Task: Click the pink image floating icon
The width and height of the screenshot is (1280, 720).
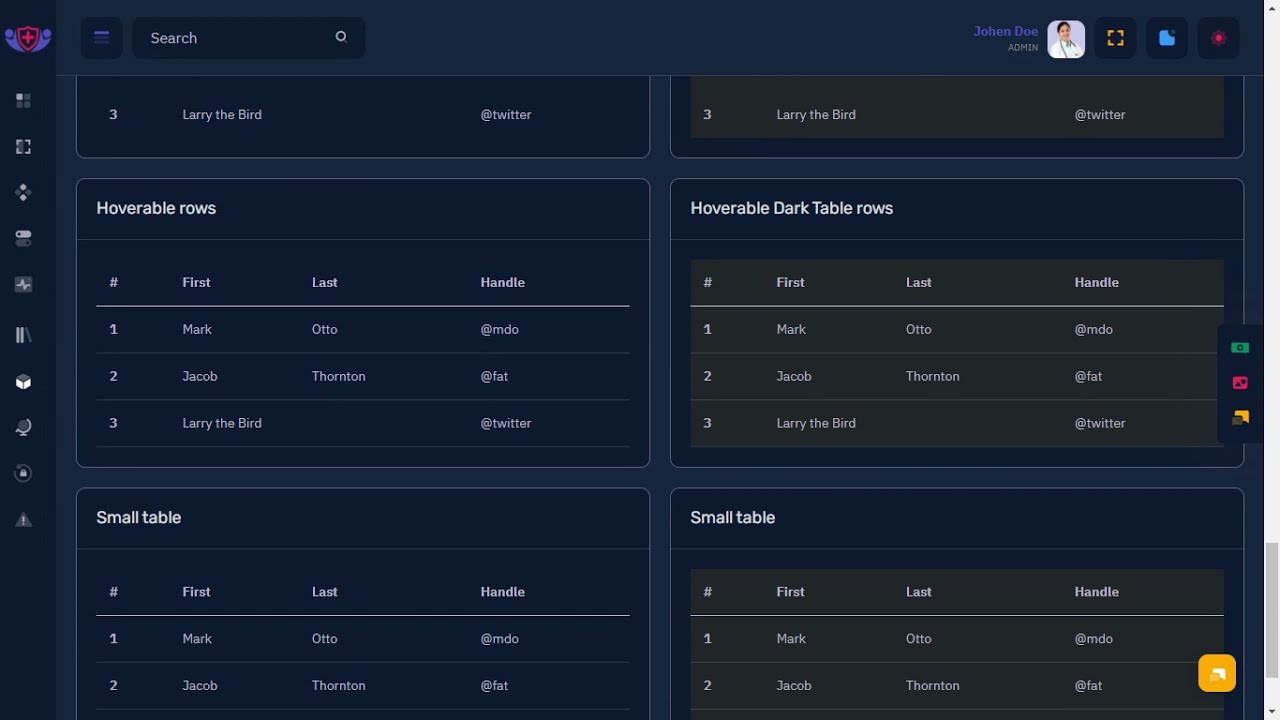Action: (x=1240, y=383)
